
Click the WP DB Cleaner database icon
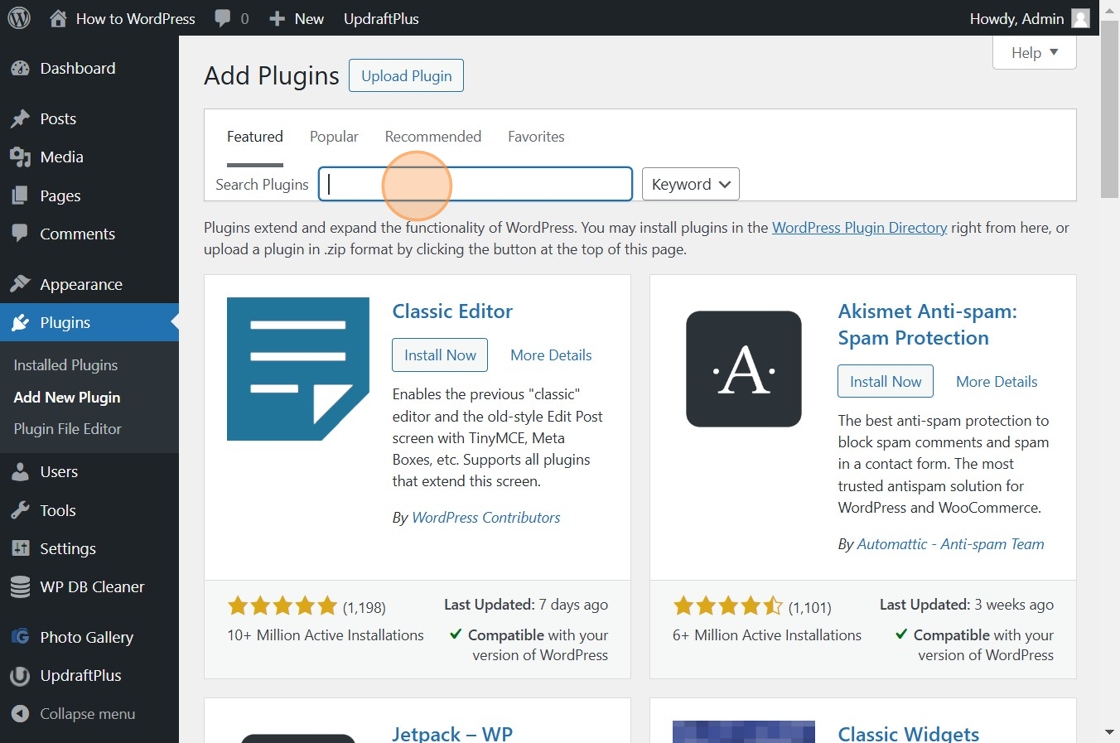tap(20, 587)
